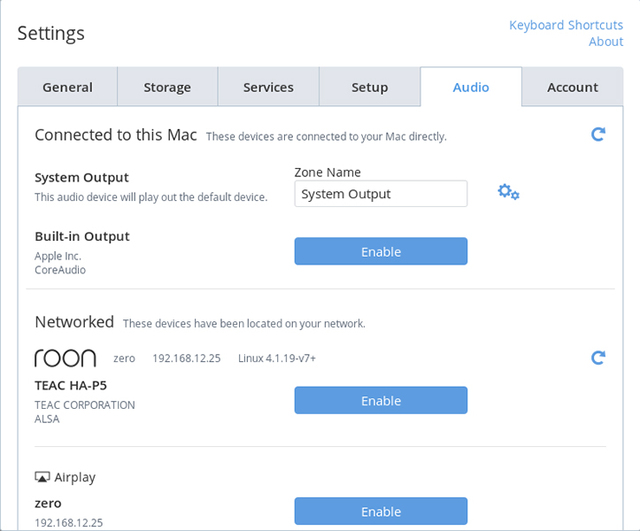This screenshot has height=531, width=640.
Task: Open the Storage tab
Action: pyautogui.click(x=167, y=87)
